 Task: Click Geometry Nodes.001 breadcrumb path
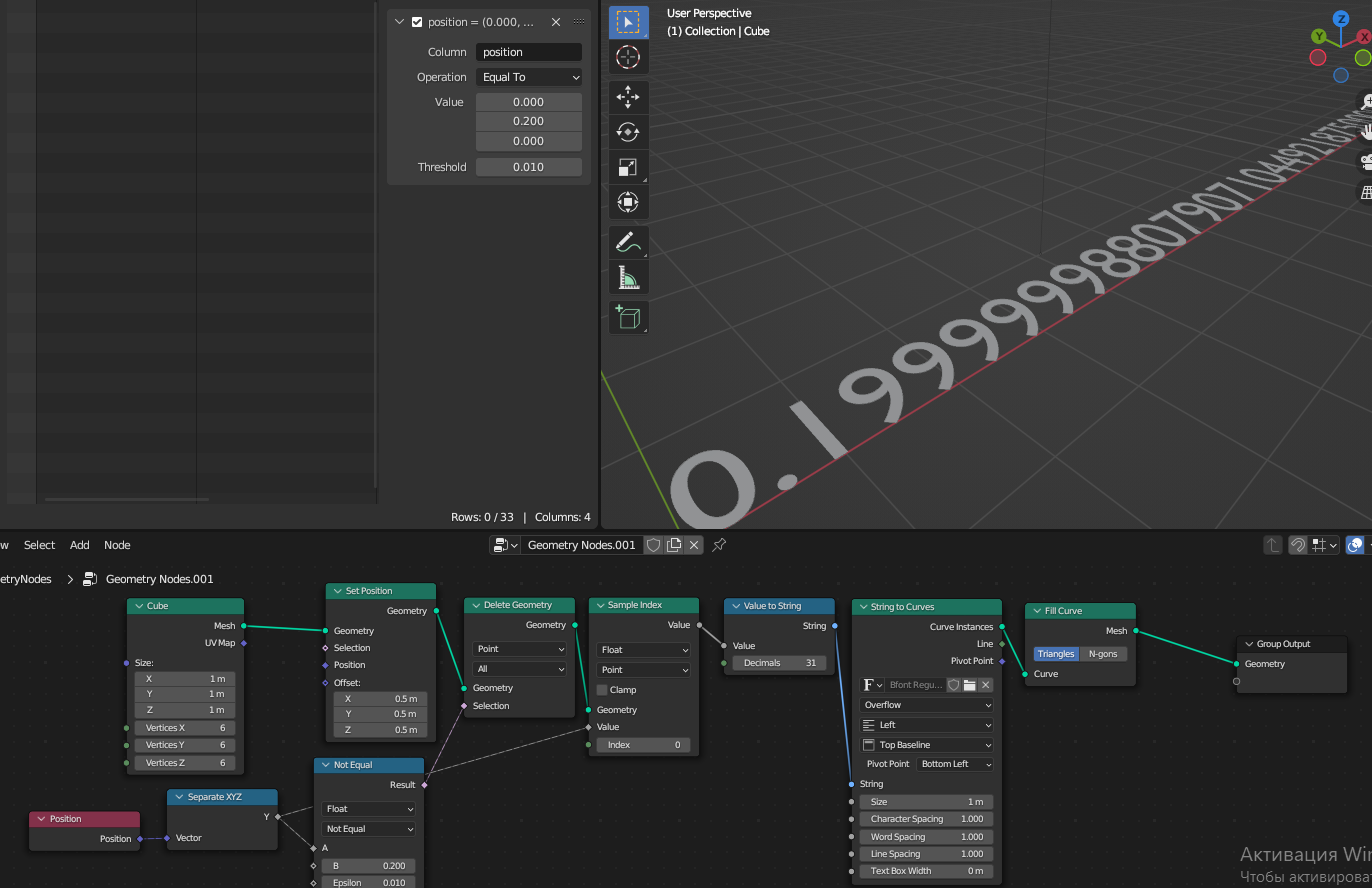click(159, 579)
